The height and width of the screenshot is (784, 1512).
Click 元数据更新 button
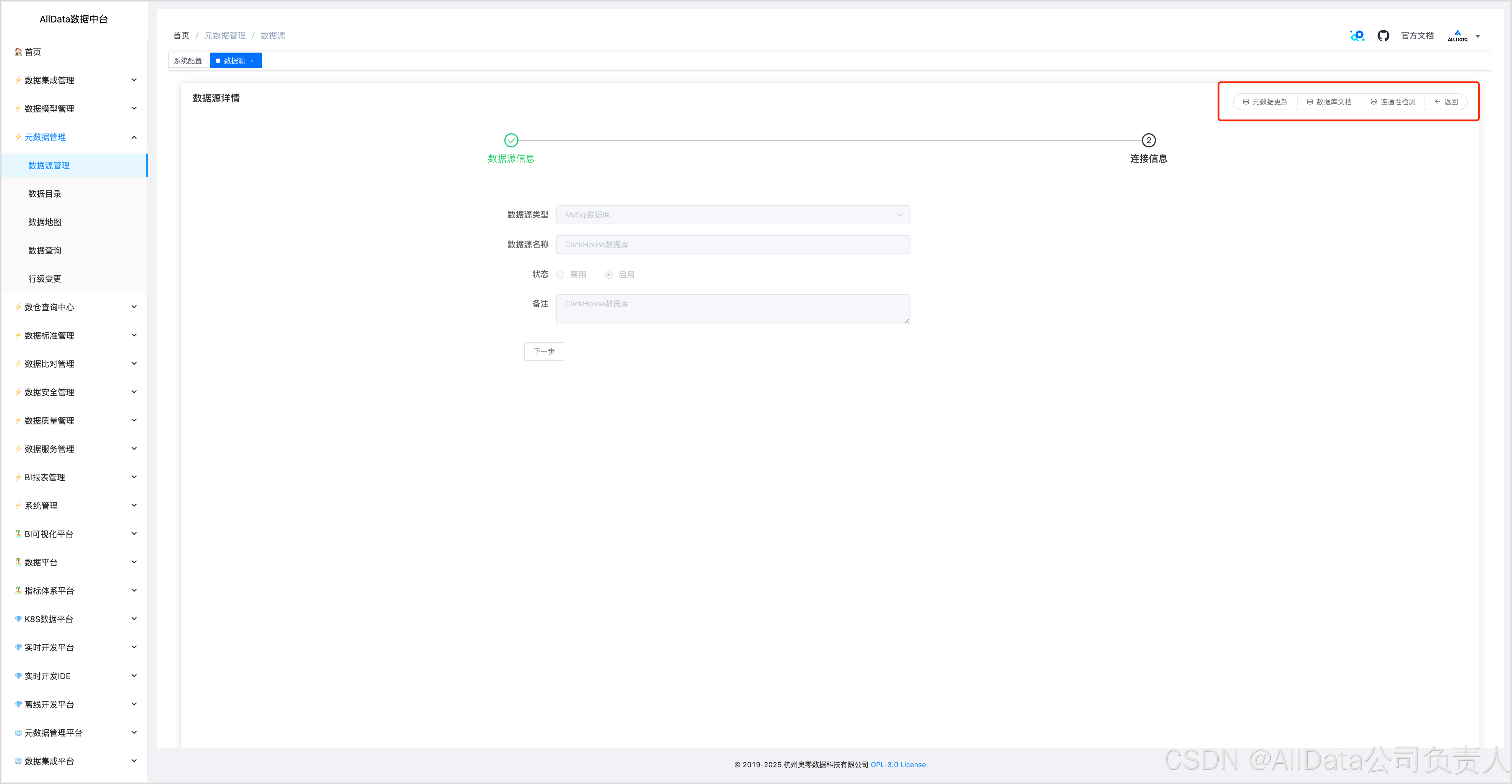click(1265, 102)
